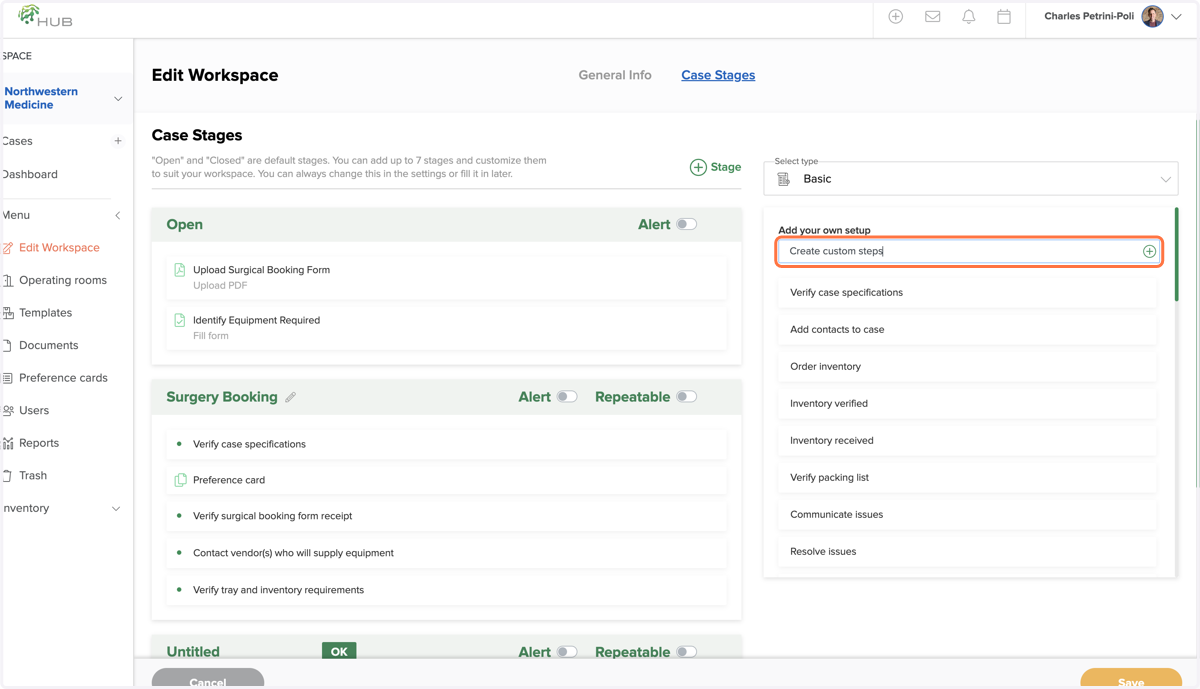The height and width of the screenshot is (689, 1200).
Task: Open Reports menu item
Action: point(39,443)
